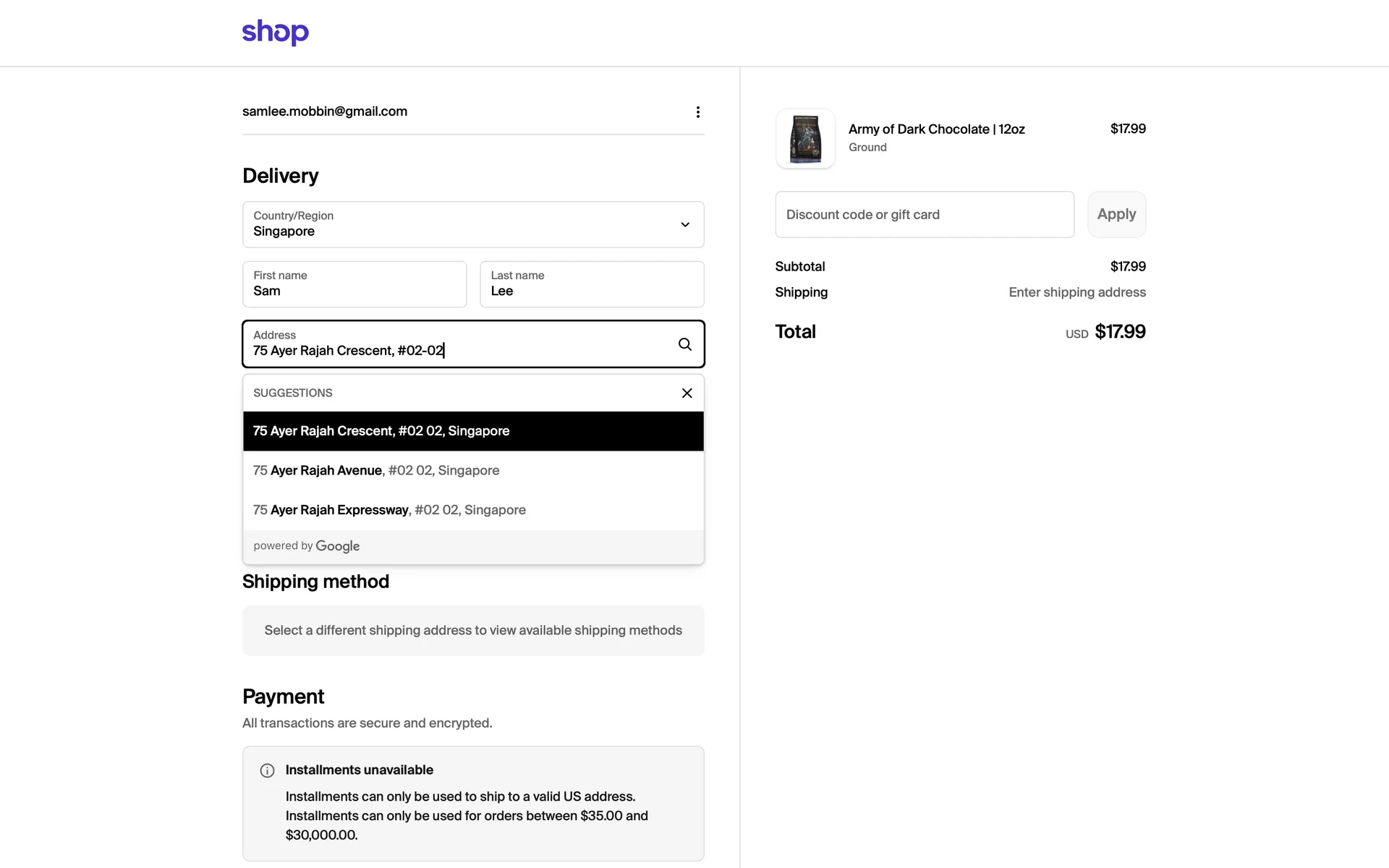Click the coffee bag product thumbnail
Image resolution: width=1389 pixels, height=868 pixels.
(805, 138)
